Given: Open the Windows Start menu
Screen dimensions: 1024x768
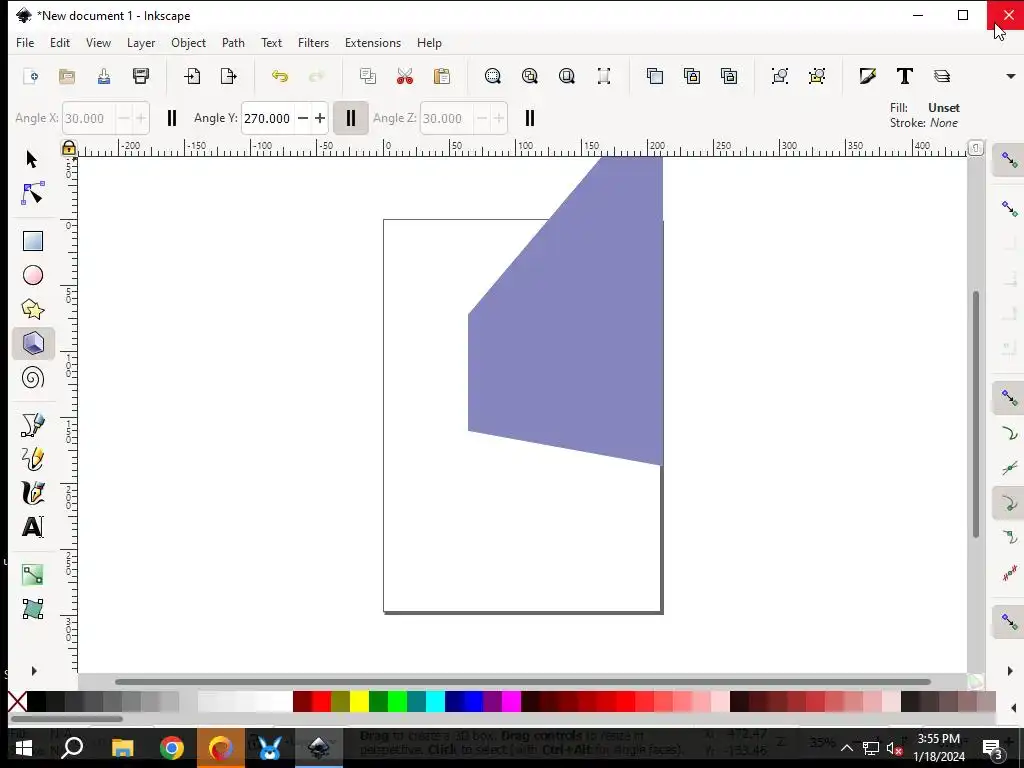Looking at the screenshot, I should (24, 748).
